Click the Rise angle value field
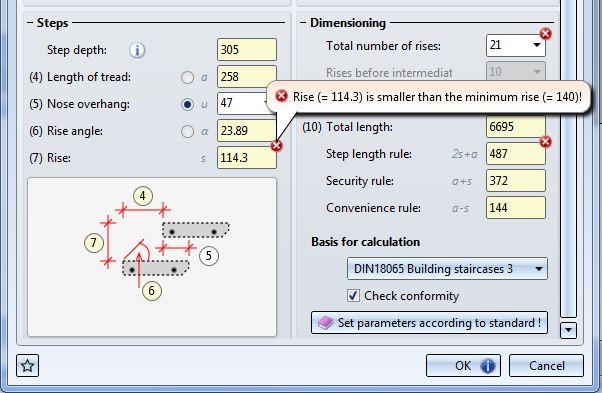The width and height of the screenshot is (602, 393). (x=247, y=130)
